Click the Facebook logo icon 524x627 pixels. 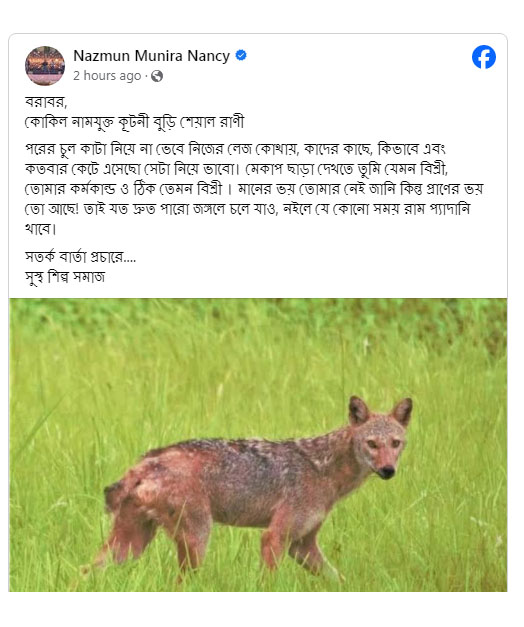pos(484,57)
